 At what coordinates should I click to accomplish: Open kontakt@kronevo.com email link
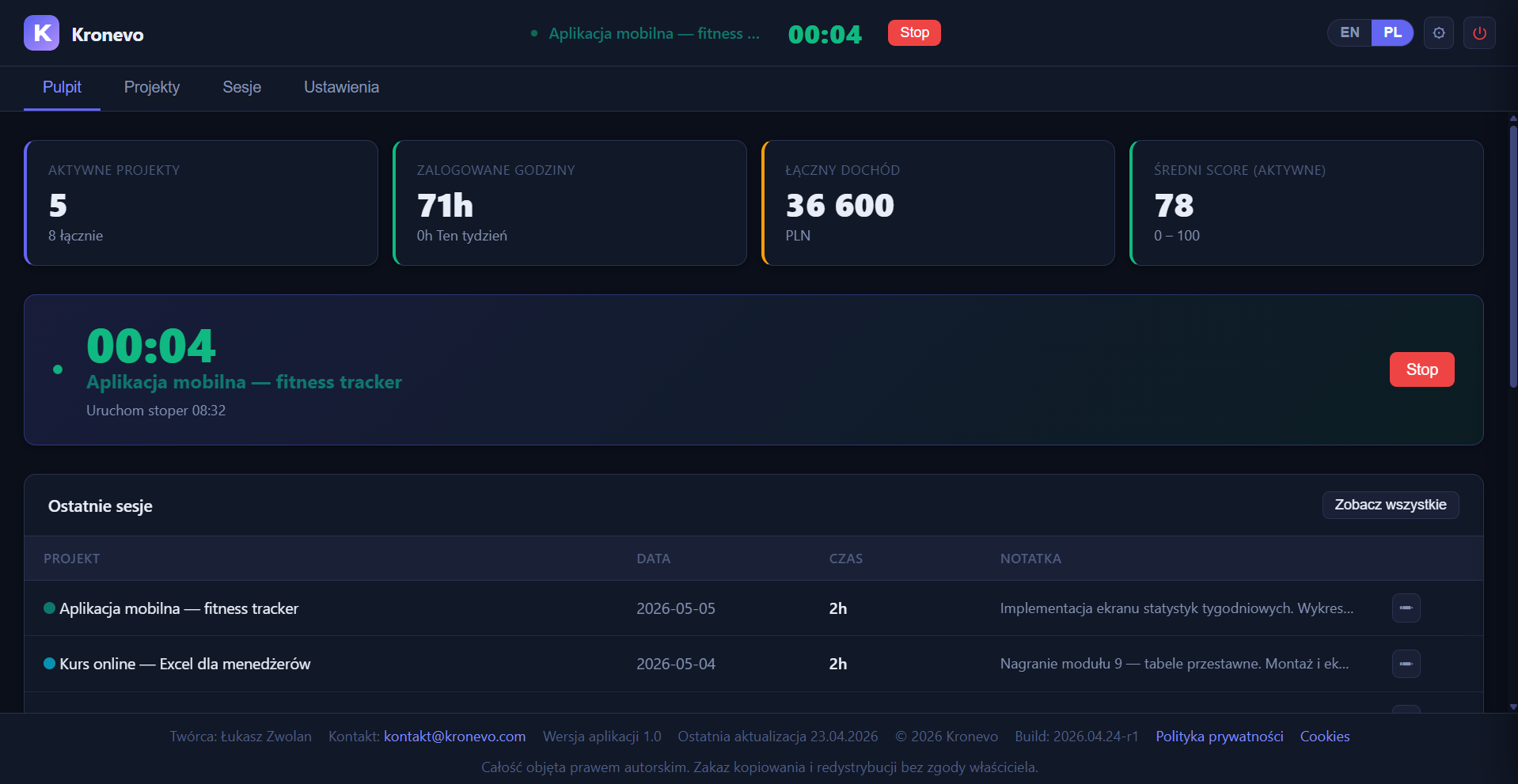pos(455,737)
